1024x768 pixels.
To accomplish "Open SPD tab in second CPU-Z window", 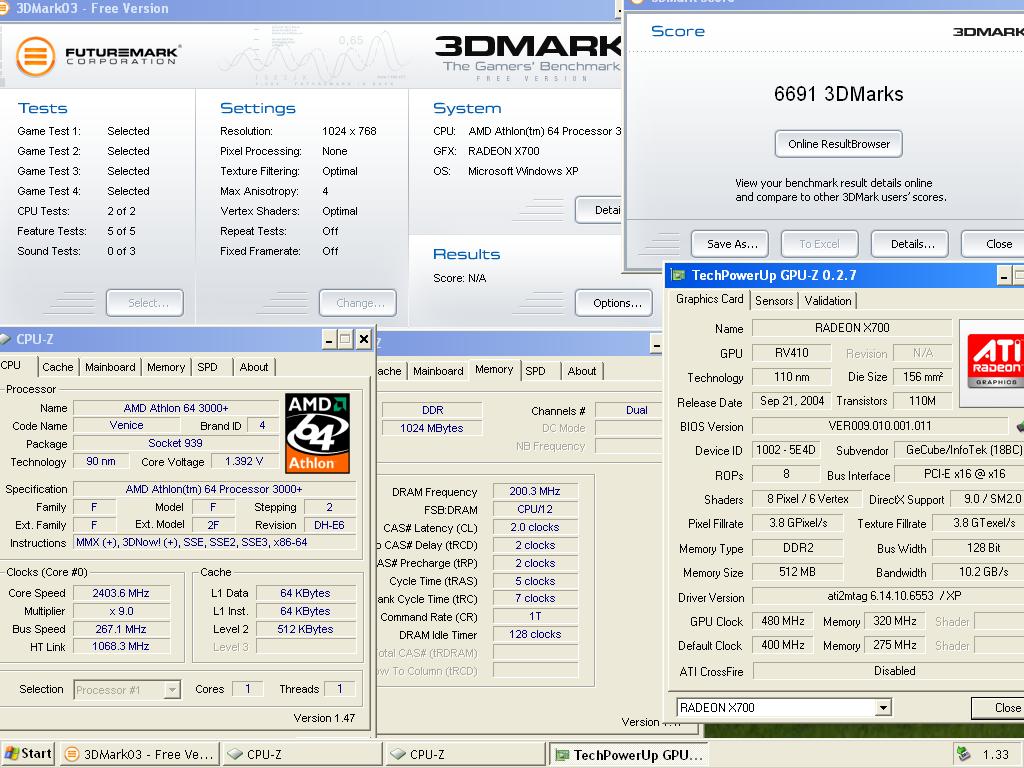I will coord(536,371).
